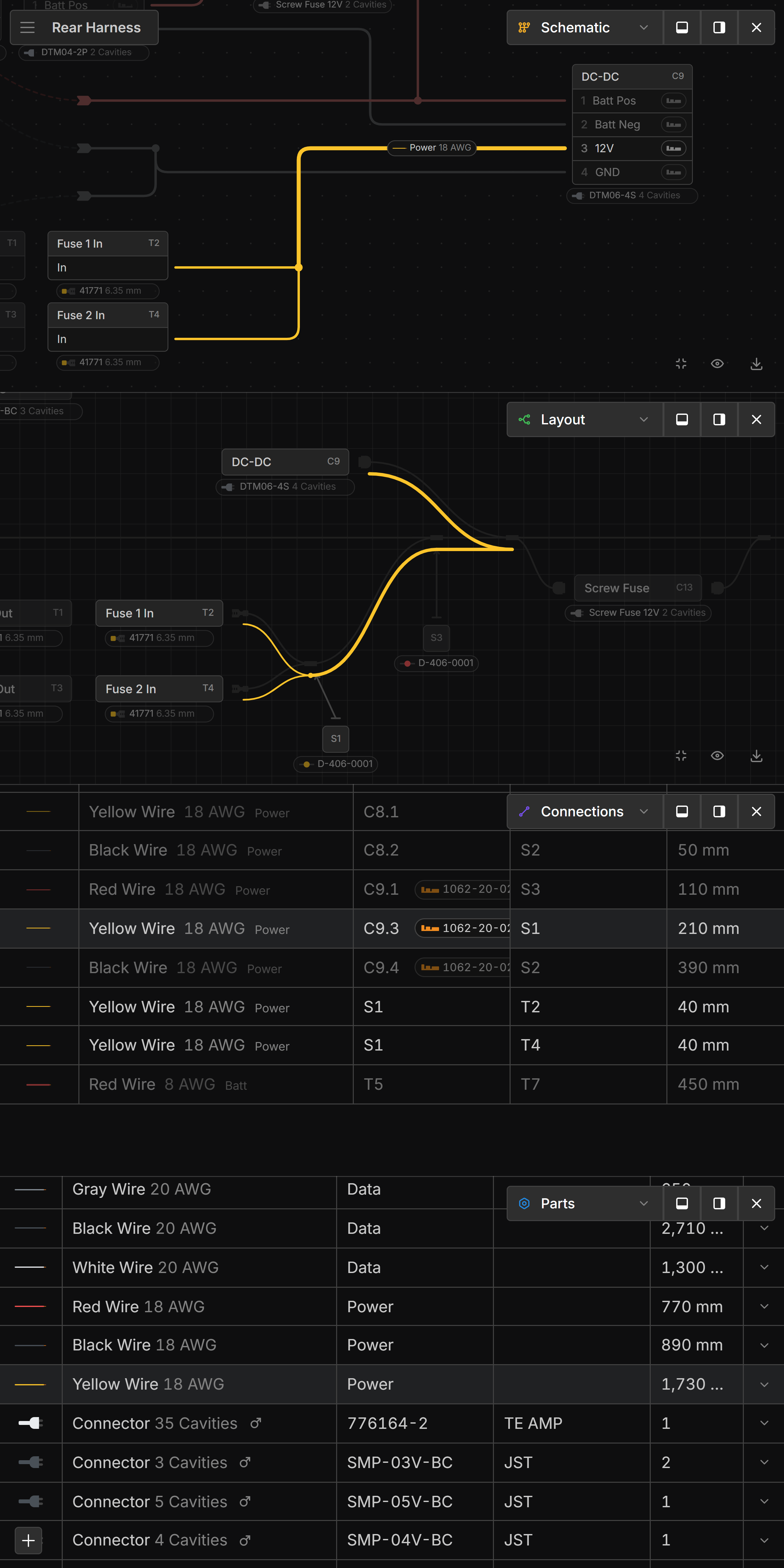Click the yellow swatch of C9.3 wire row
Screen dimensions: 784x1568
tap(38, 928)
